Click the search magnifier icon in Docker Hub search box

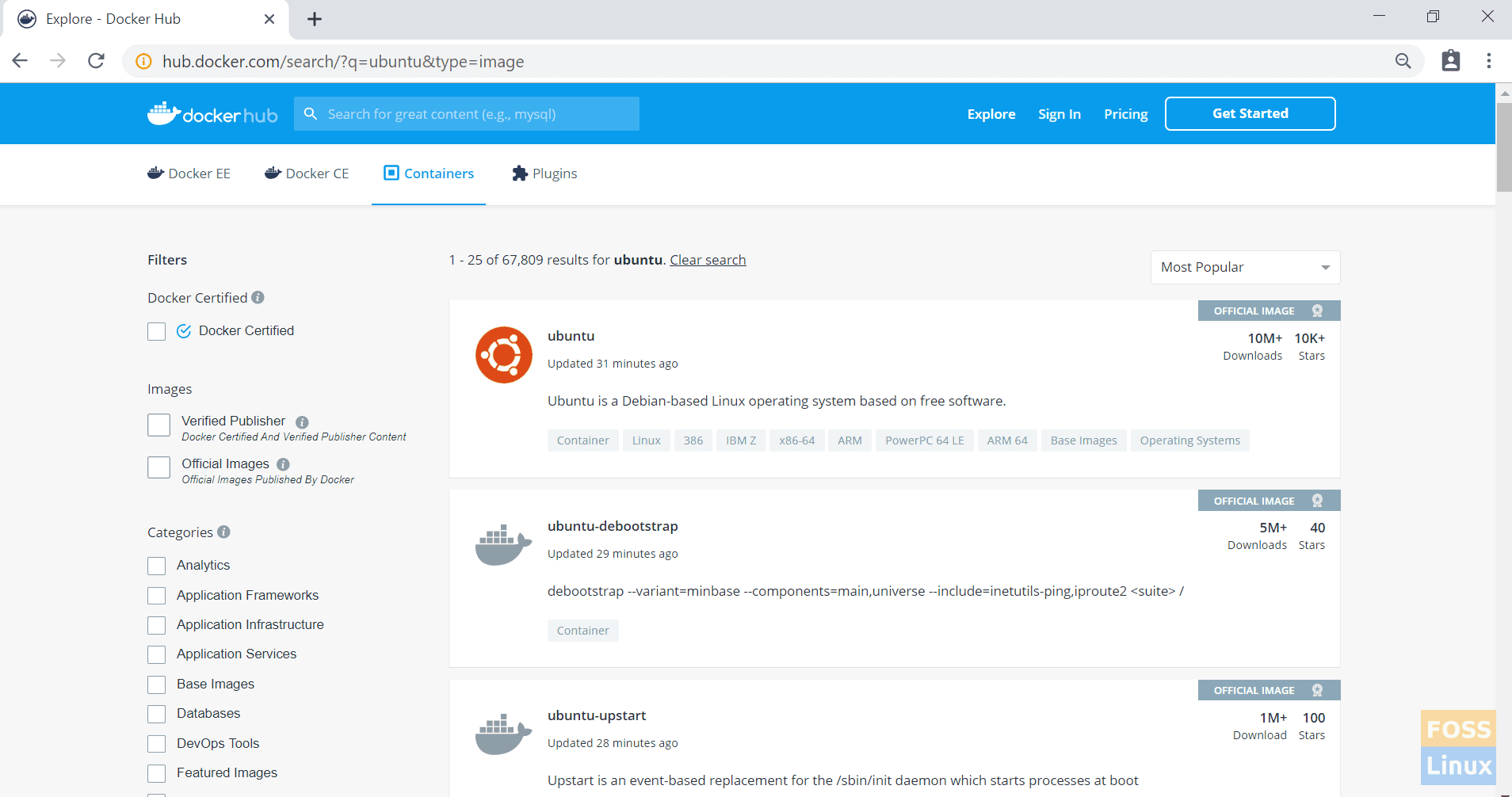click(311, 114)
